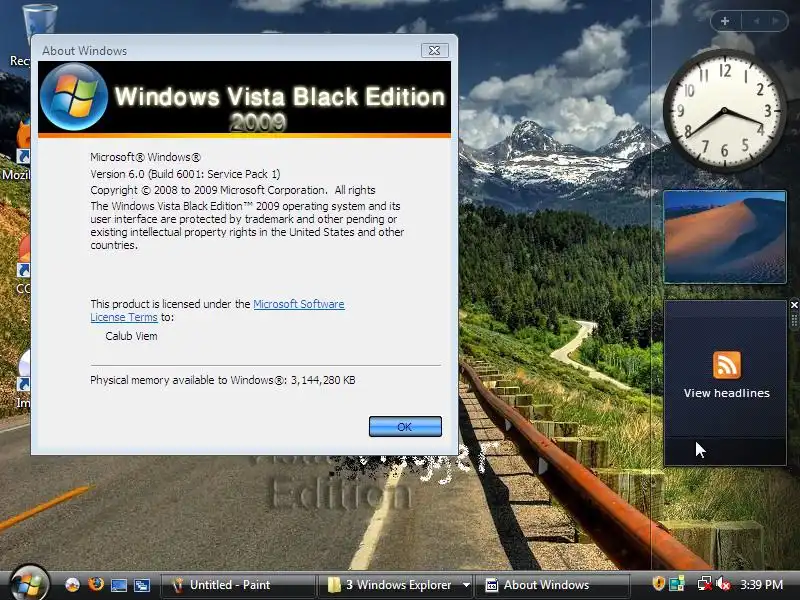
Task: Switch to Untitled - Paint taskbar button
Action: pyautogui.click(x=238, y=585)
